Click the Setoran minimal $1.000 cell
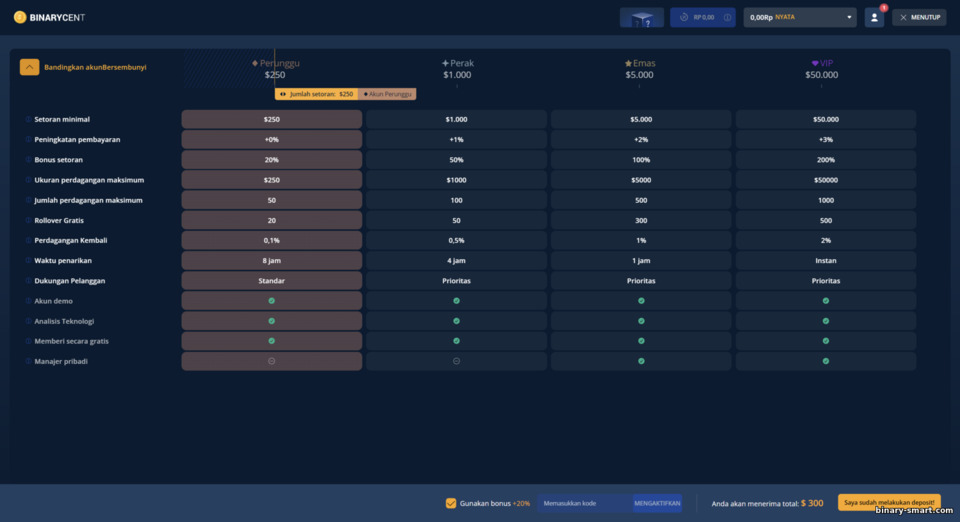The image size is (960, 522). [456, 119]
